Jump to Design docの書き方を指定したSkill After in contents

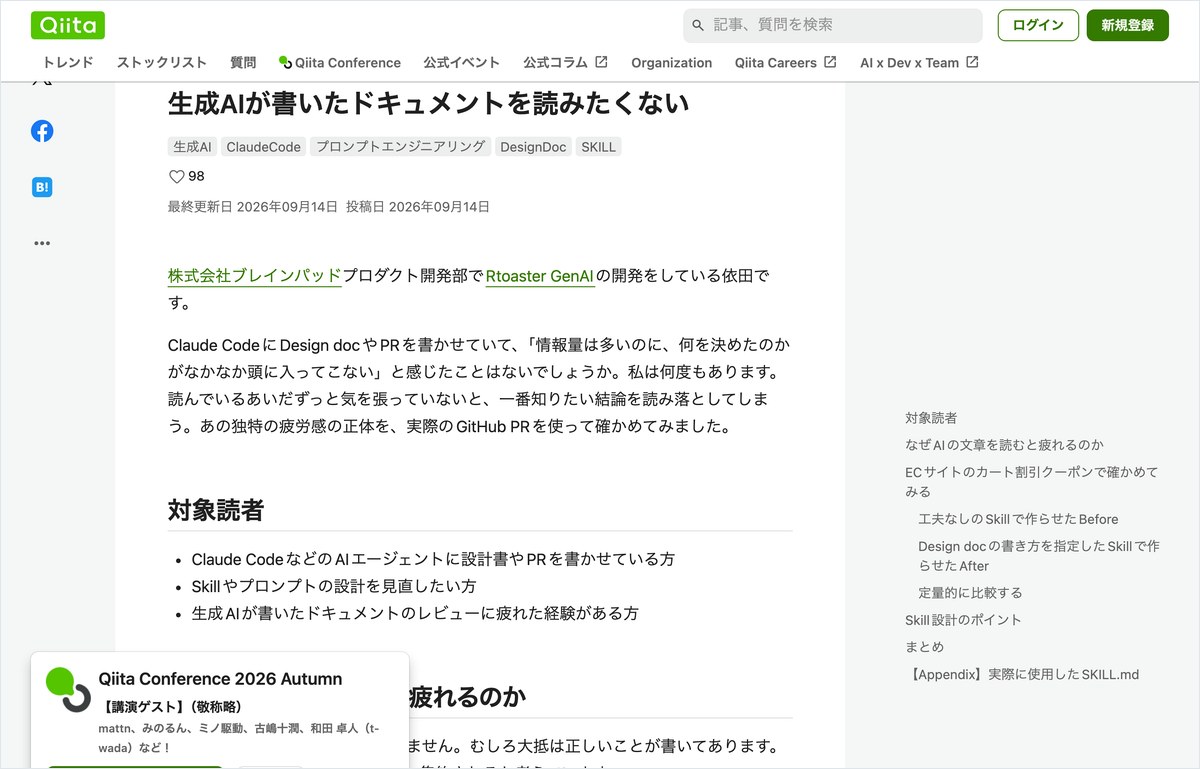click(x=1039, y=556)
